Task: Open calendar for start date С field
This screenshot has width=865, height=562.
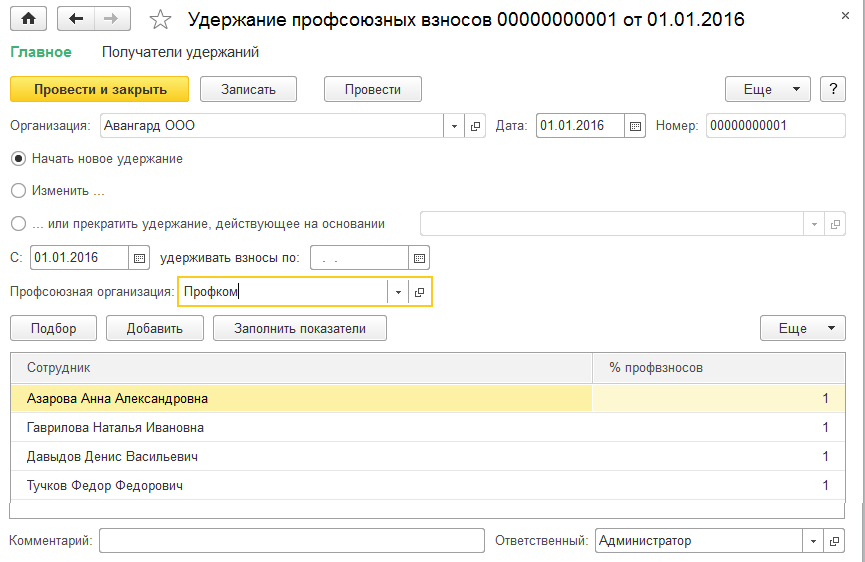Action: (x=140, y=258)
